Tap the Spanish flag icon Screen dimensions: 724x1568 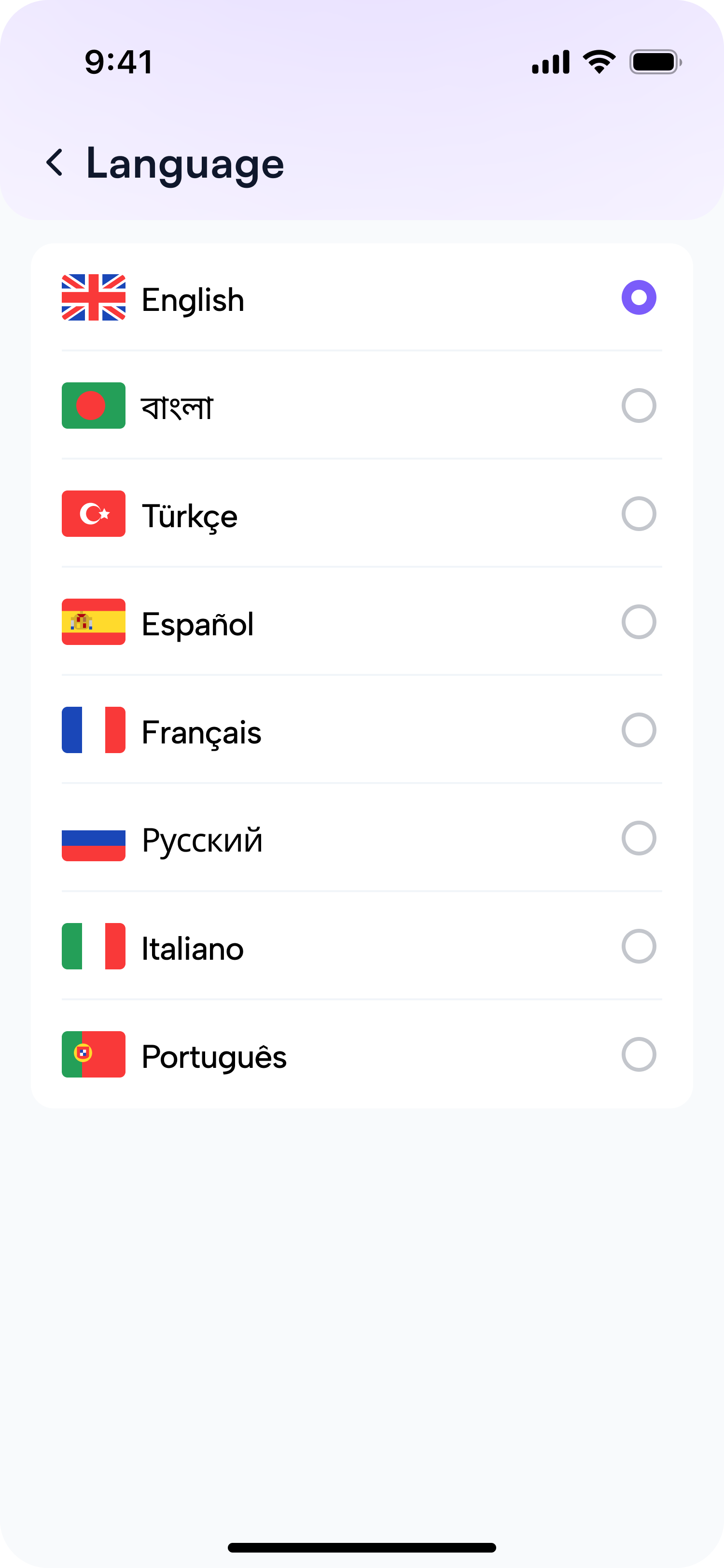click(x=94, y=621)
